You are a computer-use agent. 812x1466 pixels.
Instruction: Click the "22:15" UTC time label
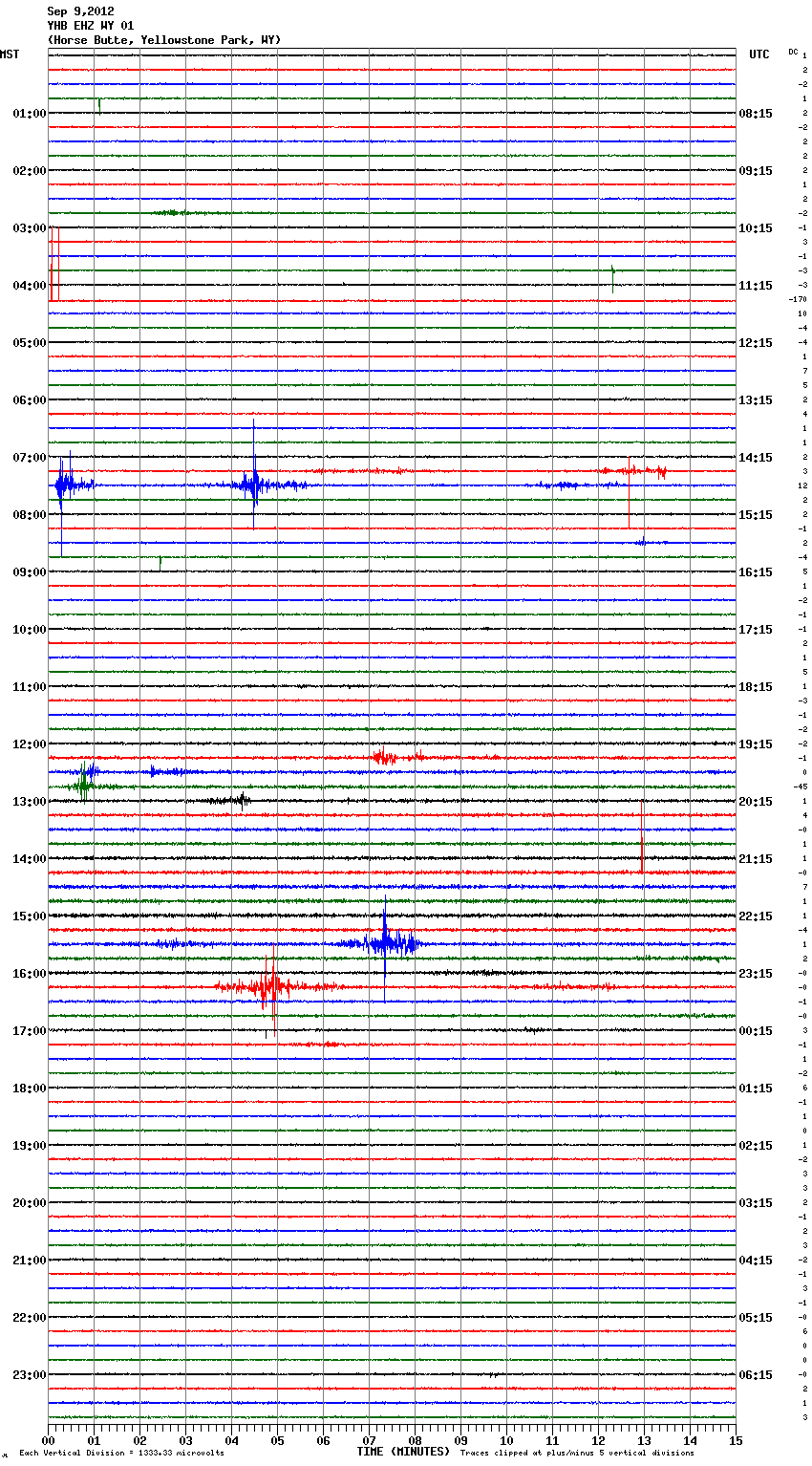[x=756, y=916]
